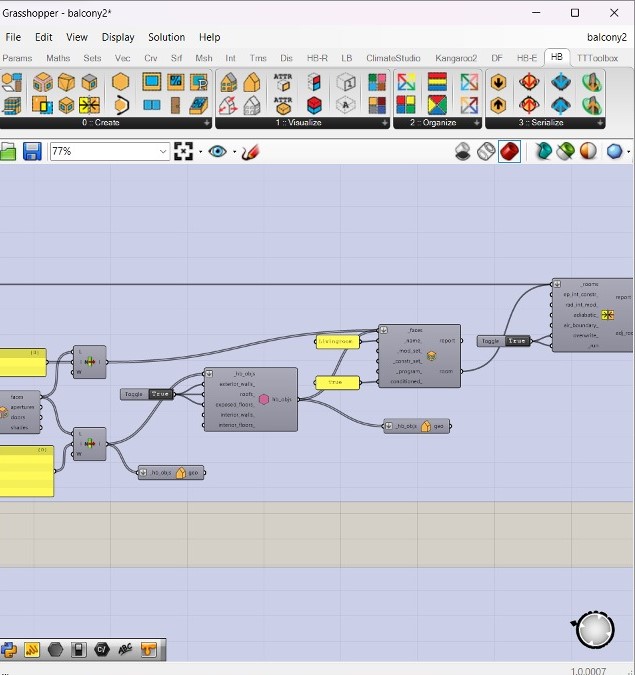This screenshot has width=635, height=675.
Task: Click the orange T icon in bottom toolbar
Action: tap(148, 649)
